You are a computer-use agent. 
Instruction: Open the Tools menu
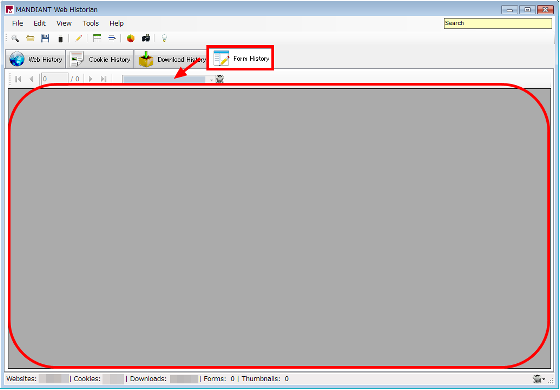[91, 23]
